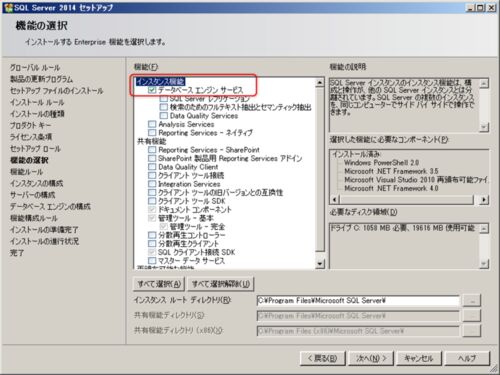Select the 機能の選択 step

point(29,160)
